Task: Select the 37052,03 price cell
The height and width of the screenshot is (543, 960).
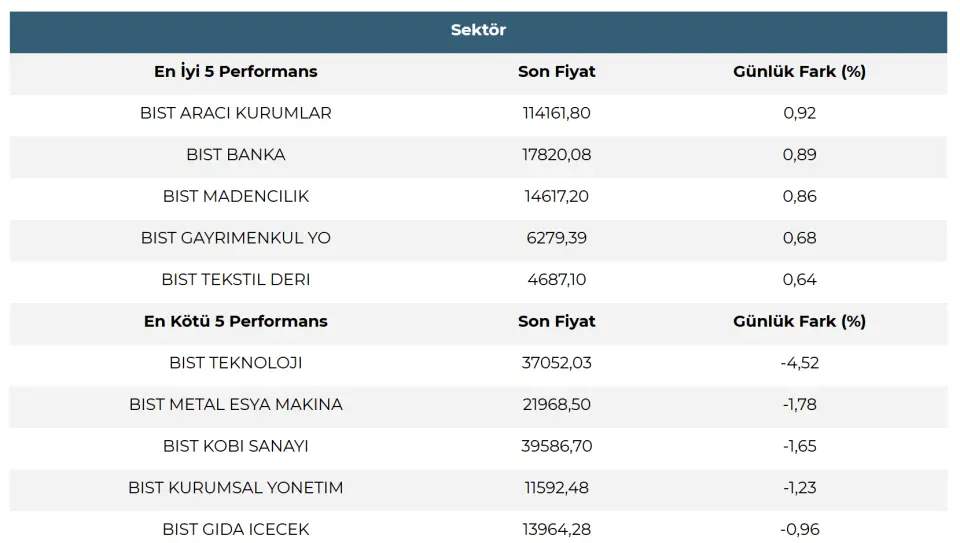Action: click(x=556, y=363)
